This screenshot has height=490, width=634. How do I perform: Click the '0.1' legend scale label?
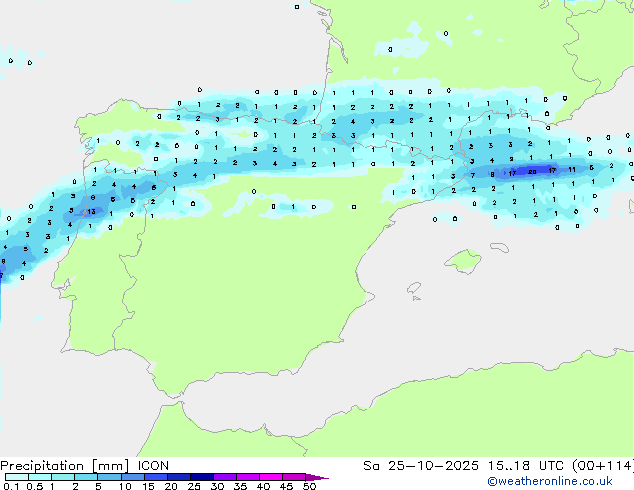(x=11, y=486)
